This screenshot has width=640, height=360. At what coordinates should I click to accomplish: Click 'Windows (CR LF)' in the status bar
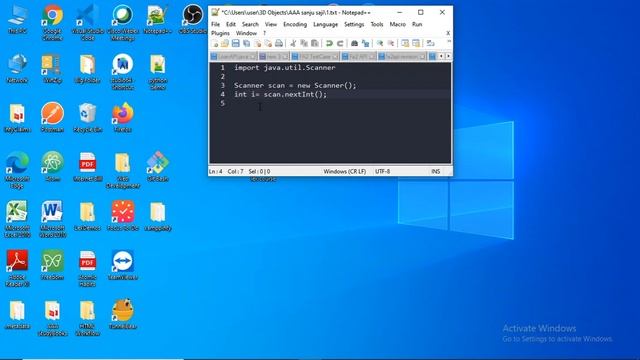click(344, 172)
